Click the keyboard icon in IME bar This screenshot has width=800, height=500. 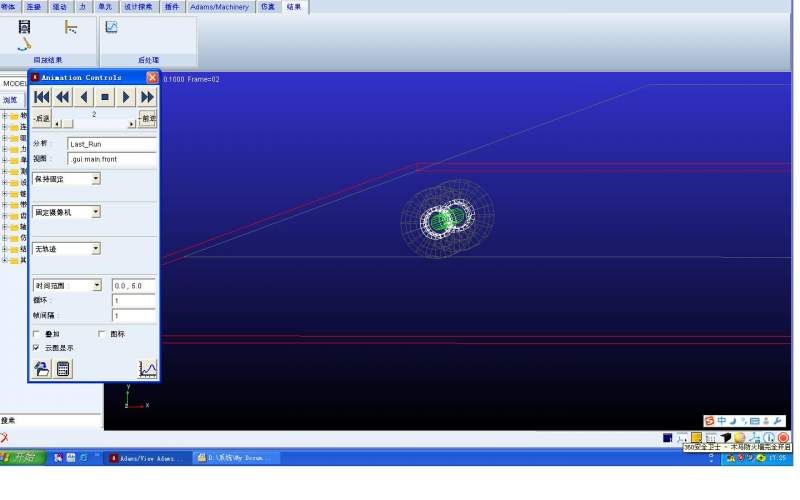(755, 421)
